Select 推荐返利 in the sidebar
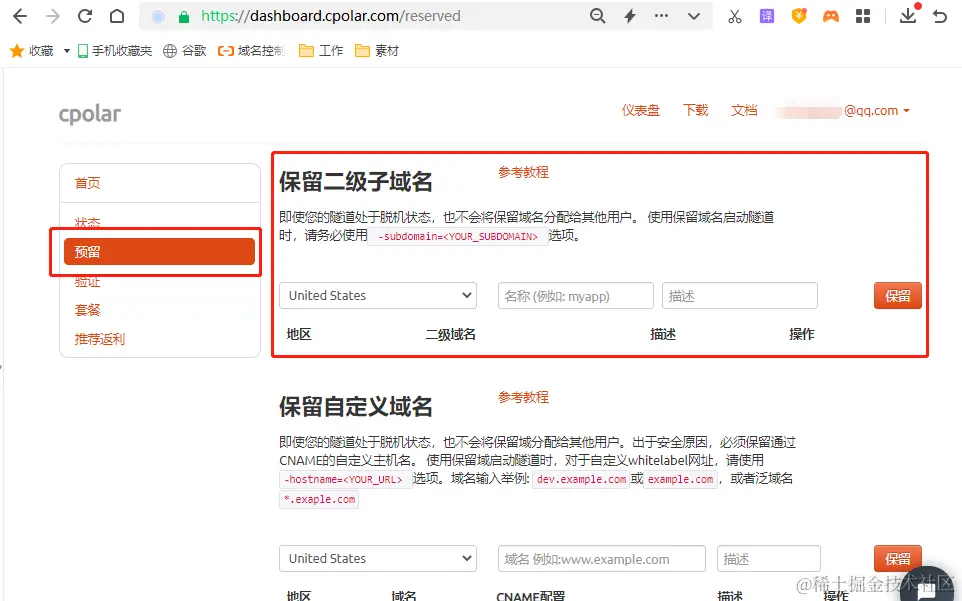This screenshot has width=962, height=601. point(99,339)
